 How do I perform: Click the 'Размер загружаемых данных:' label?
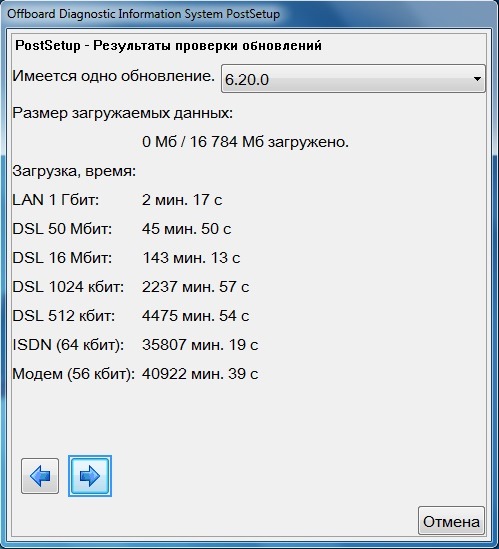123,113
